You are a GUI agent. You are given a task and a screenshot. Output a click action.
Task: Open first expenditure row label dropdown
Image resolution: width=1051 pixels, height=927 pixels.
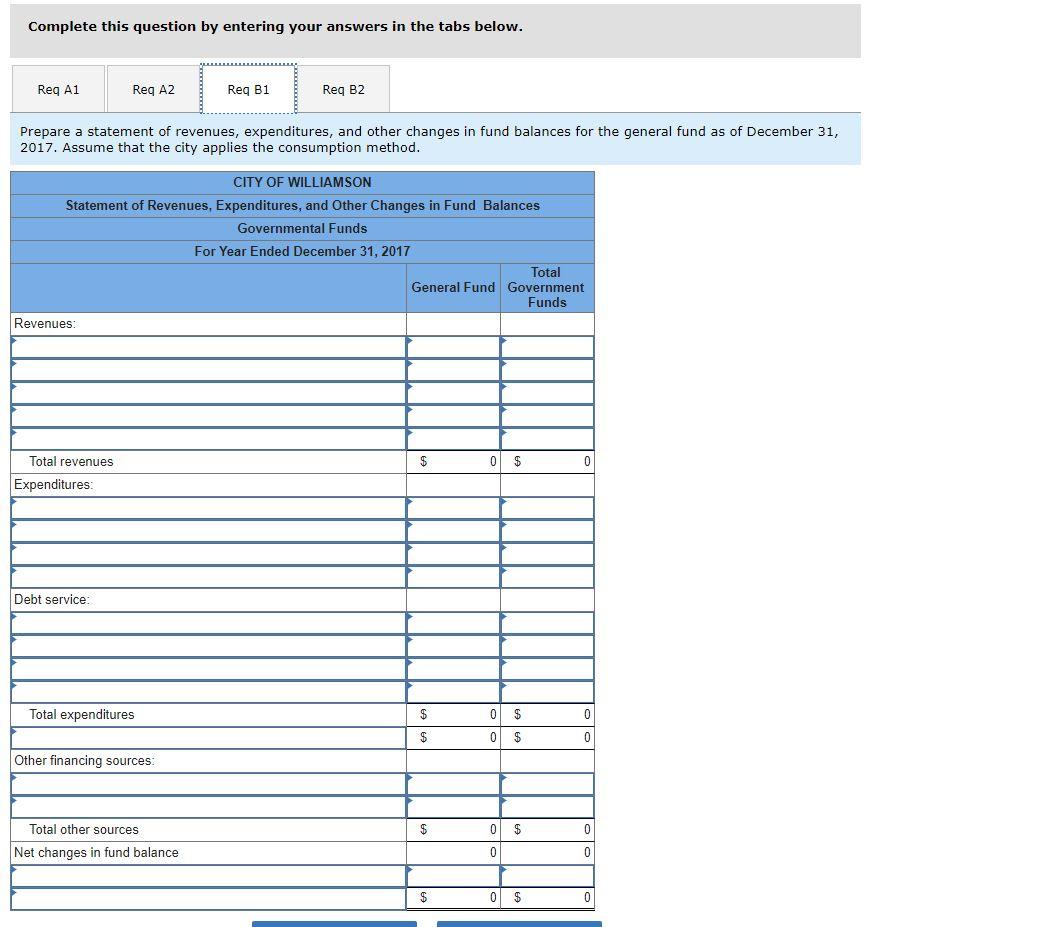click(208, 508)
